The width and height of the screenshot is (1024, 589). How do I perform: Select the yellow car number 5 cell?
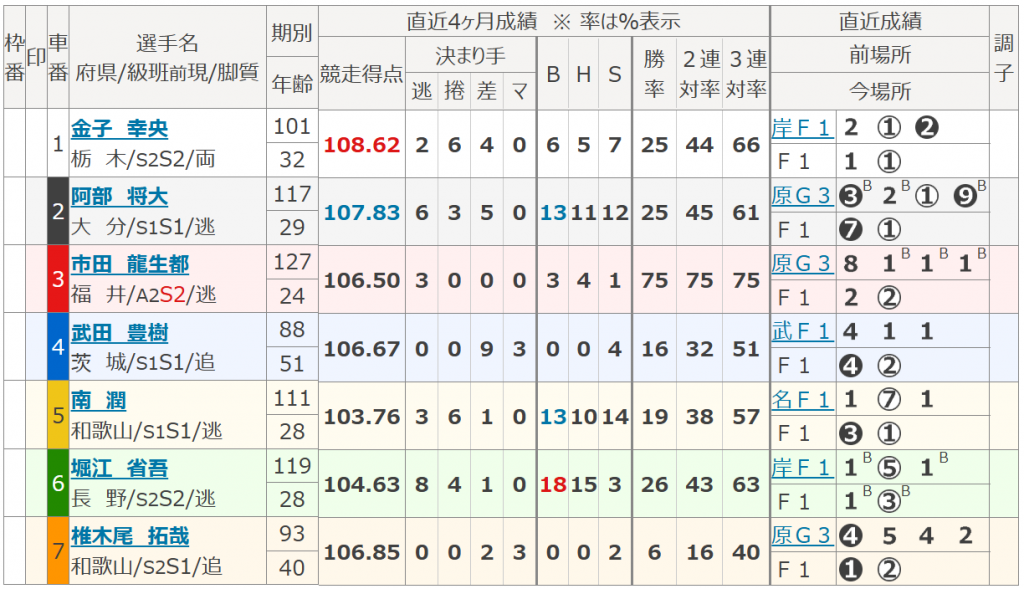click(58, 415)
